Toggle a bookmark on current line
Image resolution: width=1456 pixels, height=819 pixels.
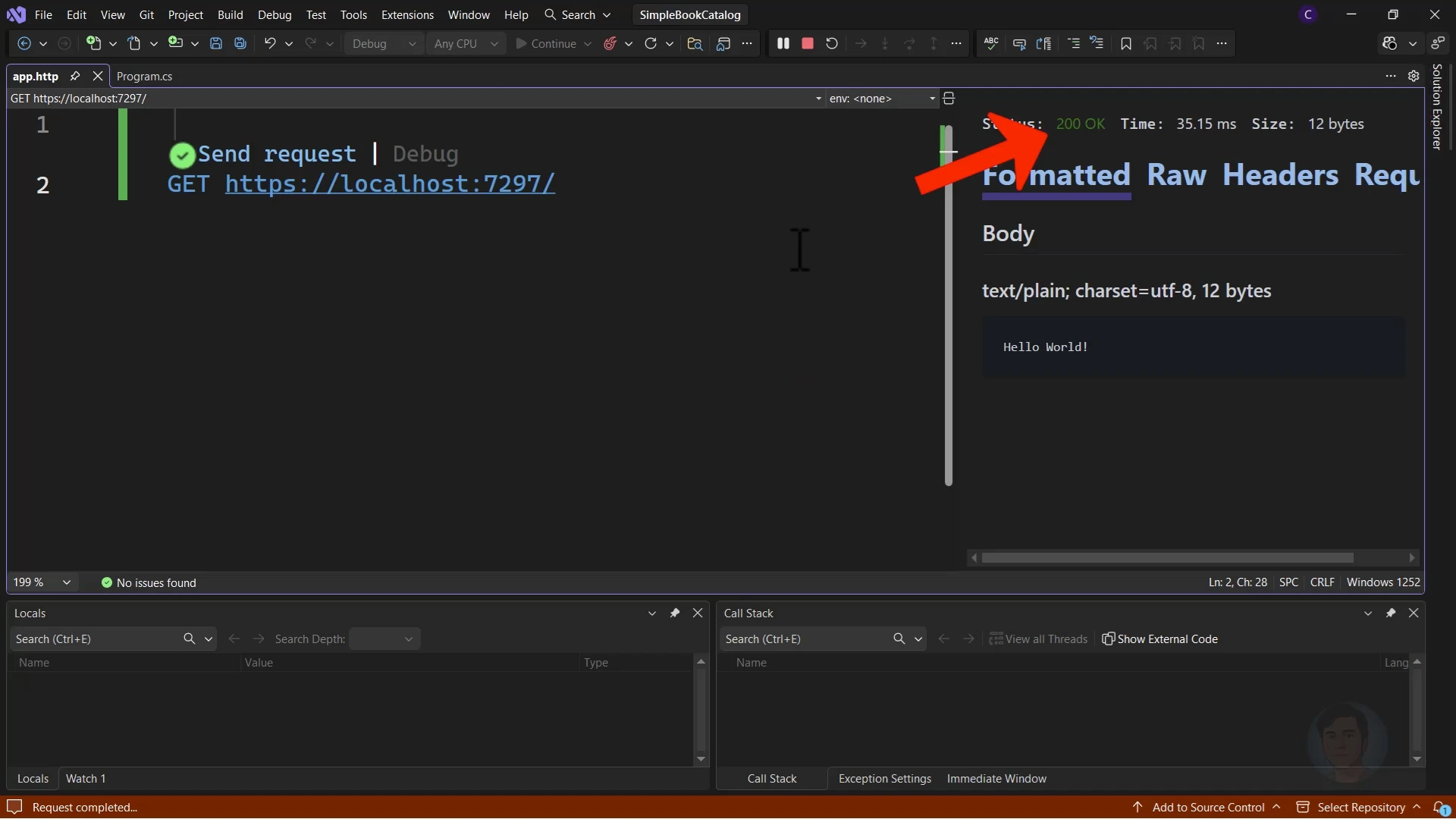click(1126, 44)
